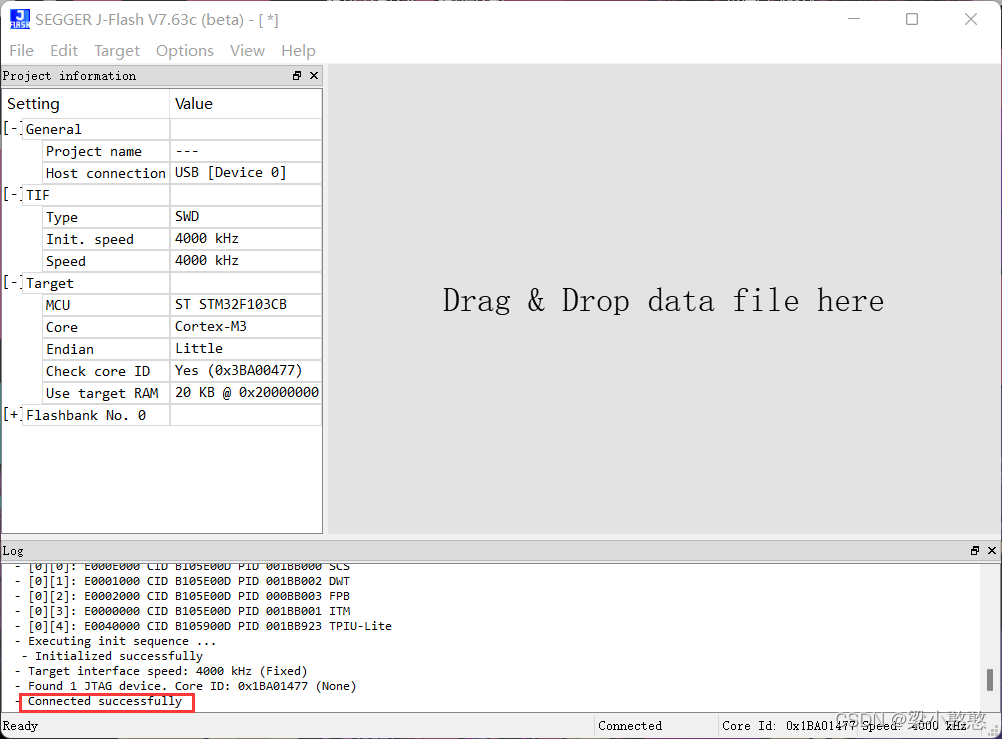Minimize the J-Flash window
The width and height of the screenshot is (1002, 739).
point(854,19)
